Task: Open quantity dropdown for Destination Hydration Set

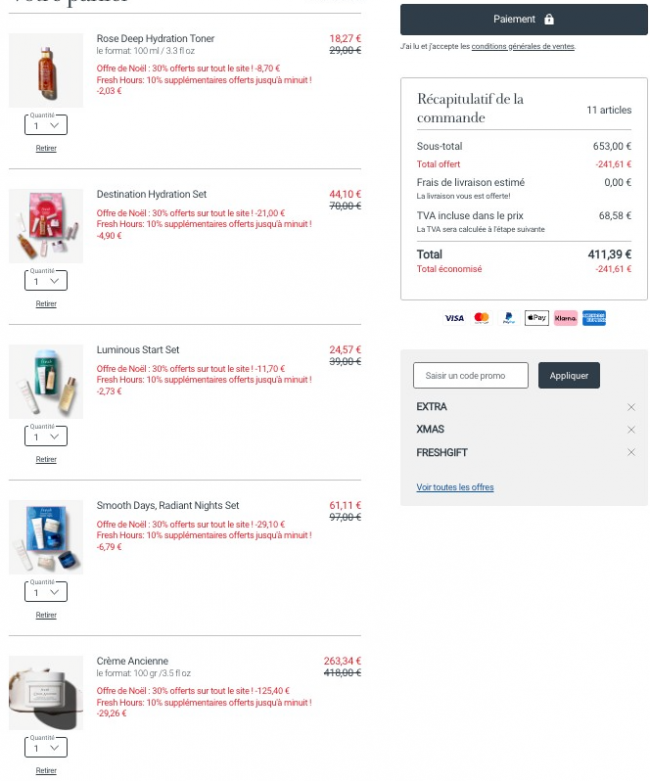Action: pyautogui.click(x=46, y=282)
